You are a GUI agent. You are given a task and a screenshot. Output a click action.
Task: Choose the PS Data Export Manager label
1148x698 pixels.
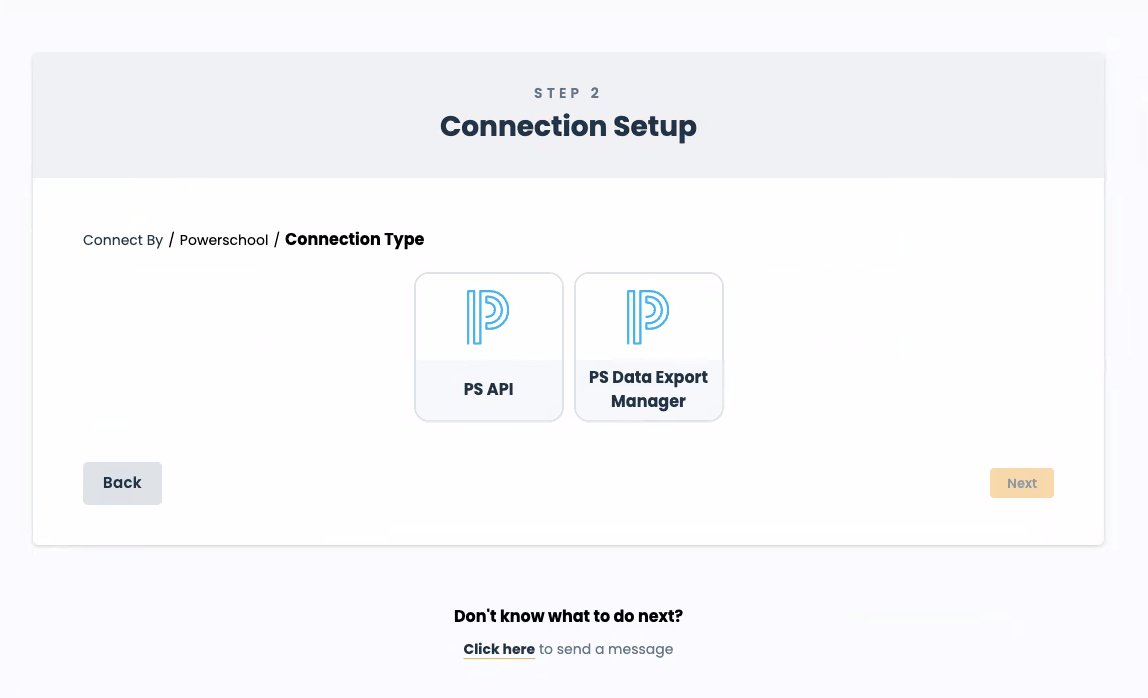point(649,389)
